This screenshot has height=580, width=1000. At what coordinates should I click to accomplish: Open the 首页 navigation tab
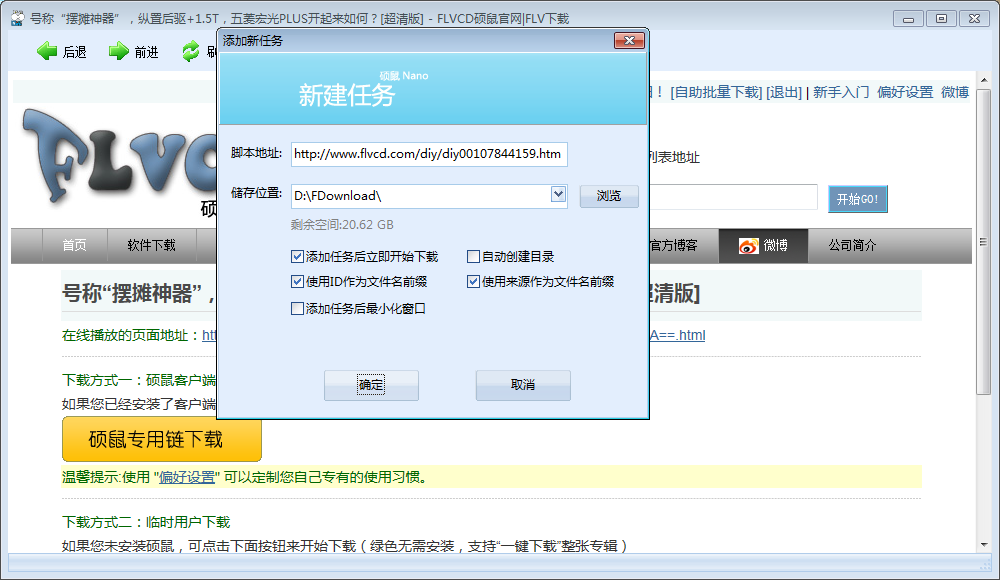(x=75, y=245)
